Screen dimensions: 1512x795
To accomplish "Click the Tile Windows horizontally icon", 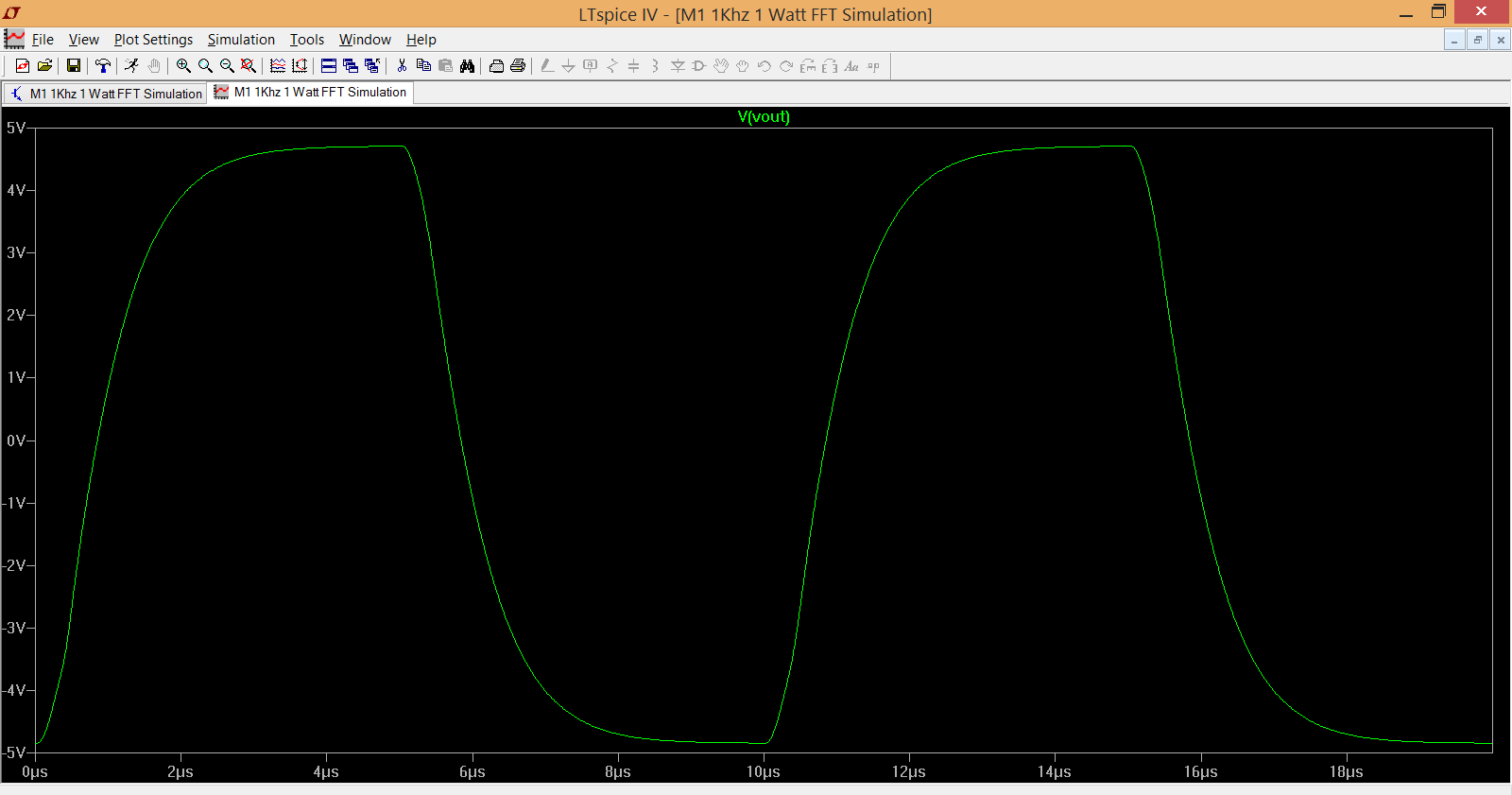I will pyautogui.click(x=329, y=66).
